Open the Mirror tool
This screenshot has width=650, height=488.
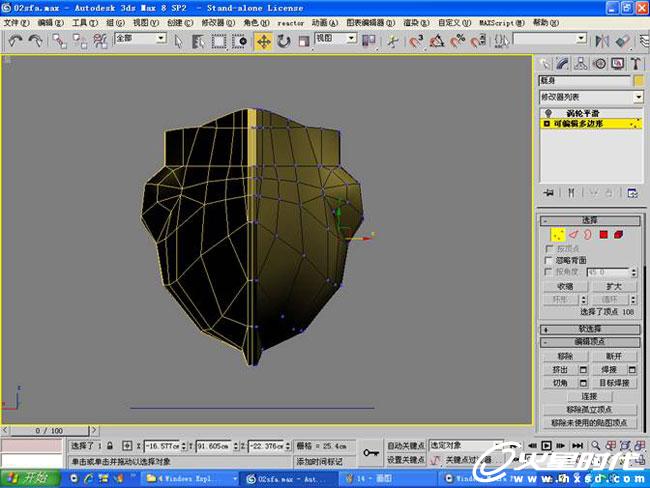[601, 41]
